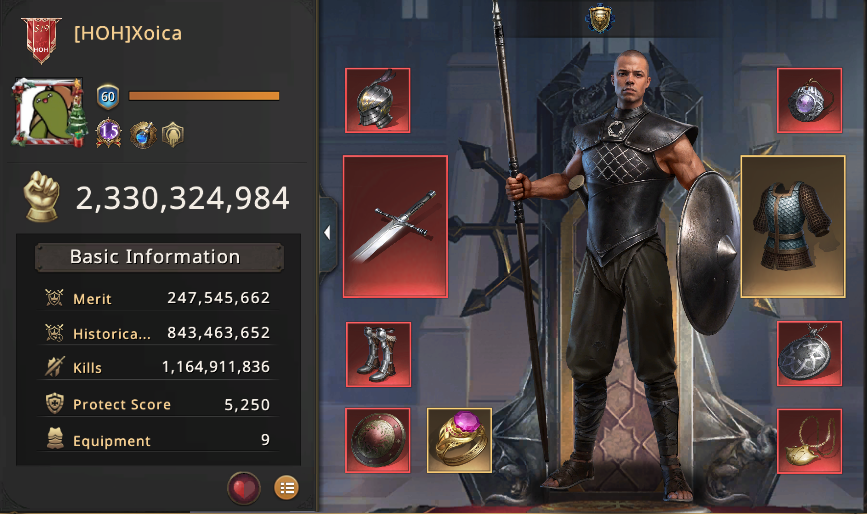Click the golden crest at top center
The image size is (867, 514).
tap(600, 19)
